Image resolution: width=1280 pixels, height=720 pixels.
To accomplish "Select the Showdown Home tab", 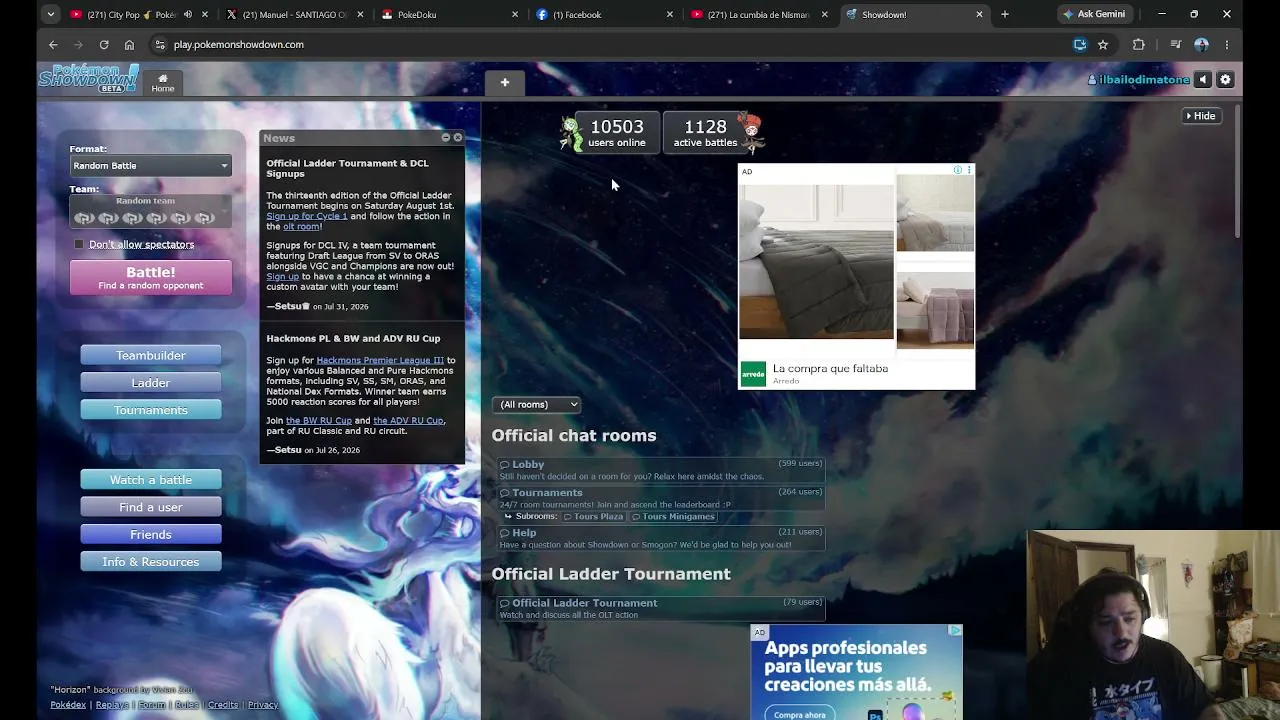I will click(163, 83).
